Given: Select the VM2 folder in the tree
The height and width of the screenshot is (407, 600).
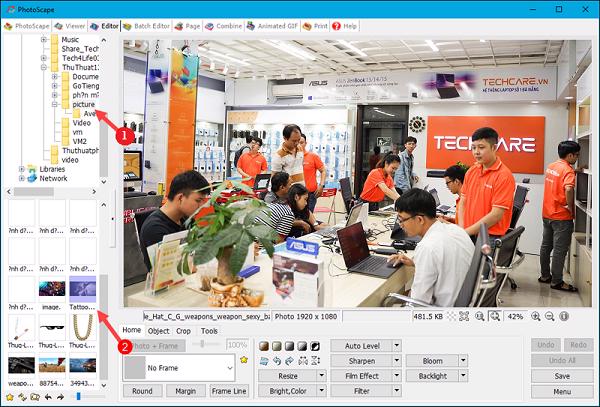Looking at the screenshot, I should (80, 141).
